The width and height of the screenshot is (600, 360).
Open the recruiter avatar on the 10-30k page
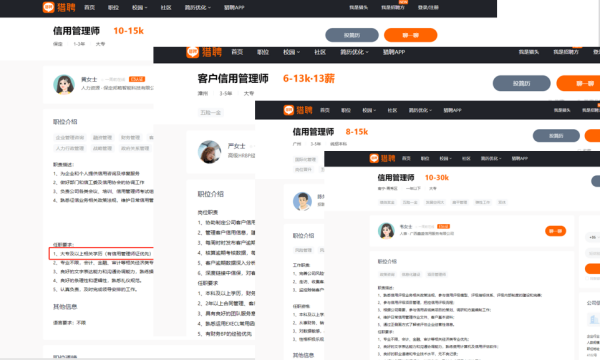(386, 231)
